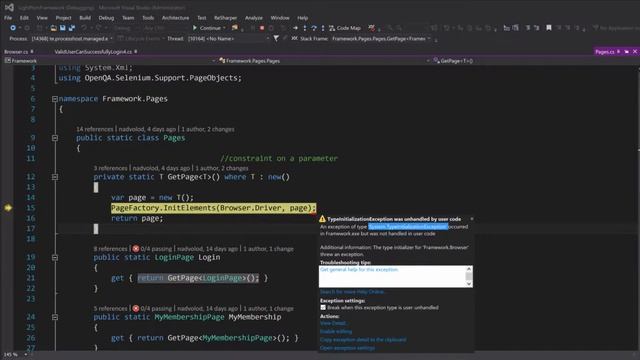The width and height of the screenshot is (640, 360).
Task: Open the File menu
Action: coord(8,18)
